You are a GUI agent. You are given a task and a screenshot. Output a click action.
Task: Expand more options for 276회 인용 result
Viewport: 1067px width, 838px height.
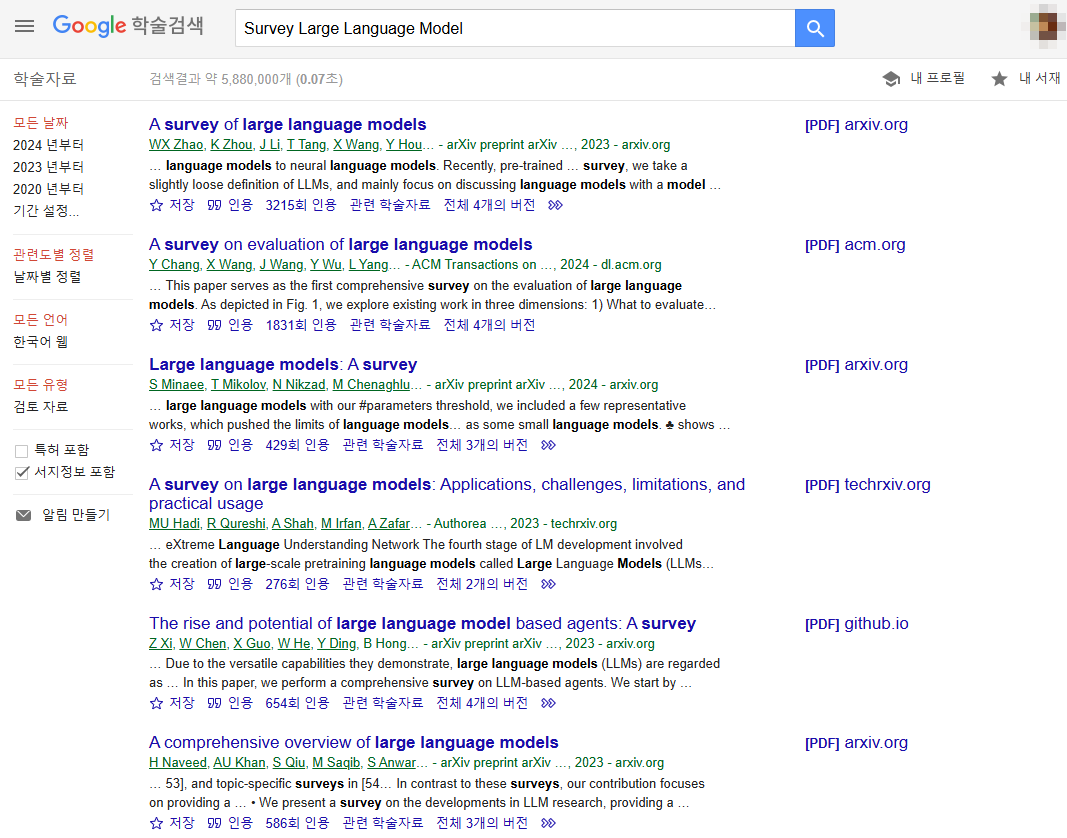(548, 584)
